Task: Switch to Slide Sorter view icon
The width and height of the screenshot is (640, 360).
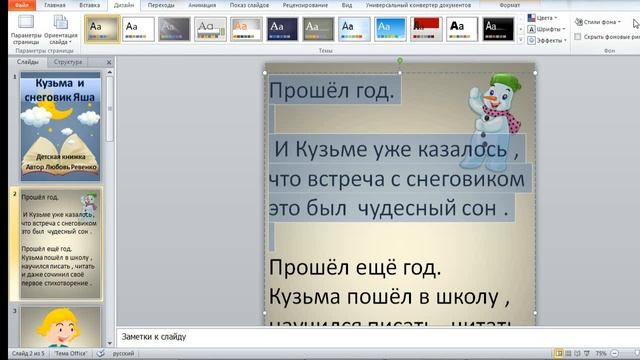Action: 568,353
